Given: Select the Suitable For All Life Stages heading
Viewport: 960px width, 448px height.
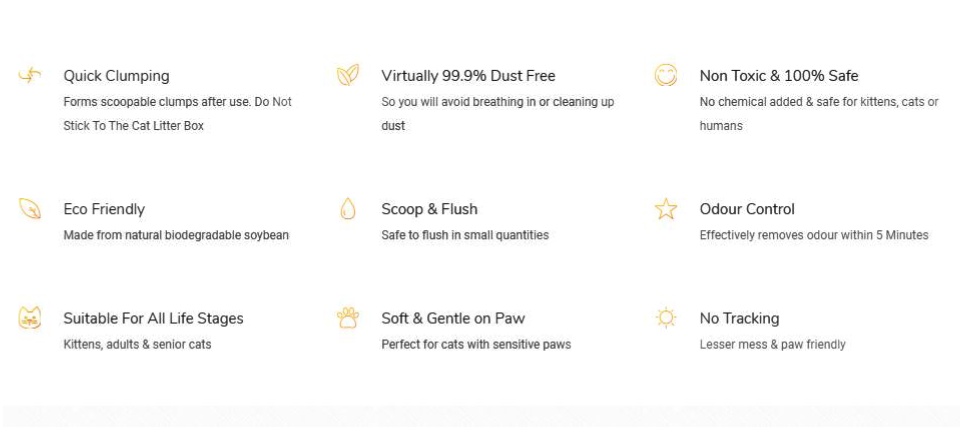Looking at the screenshot, I should (153, 319).
